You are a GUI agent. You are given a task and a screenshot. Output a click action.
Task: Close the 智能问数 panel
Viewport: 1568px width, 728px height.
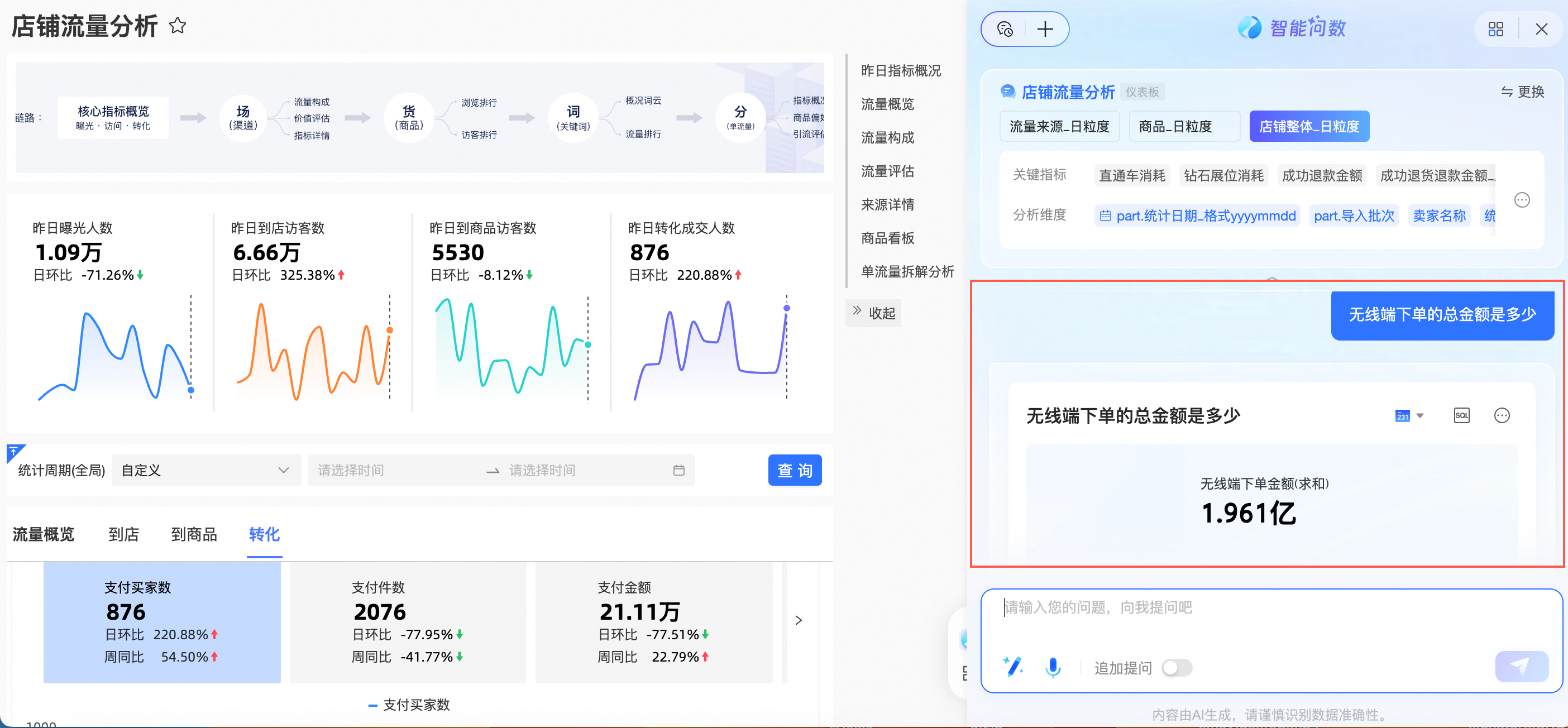point(1542,28)
